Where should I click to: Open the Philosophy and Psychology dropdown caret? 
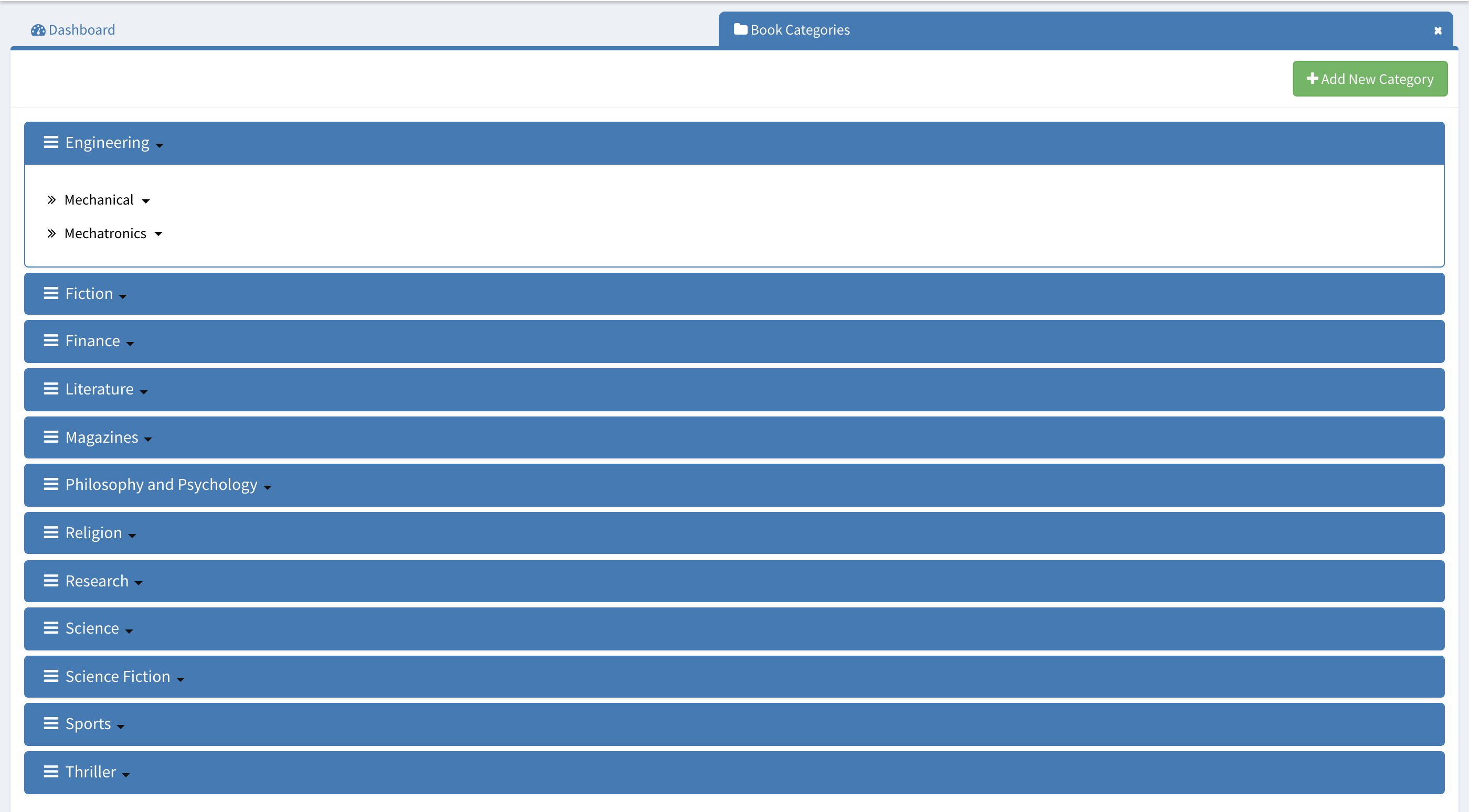click(x=268, y=488)
